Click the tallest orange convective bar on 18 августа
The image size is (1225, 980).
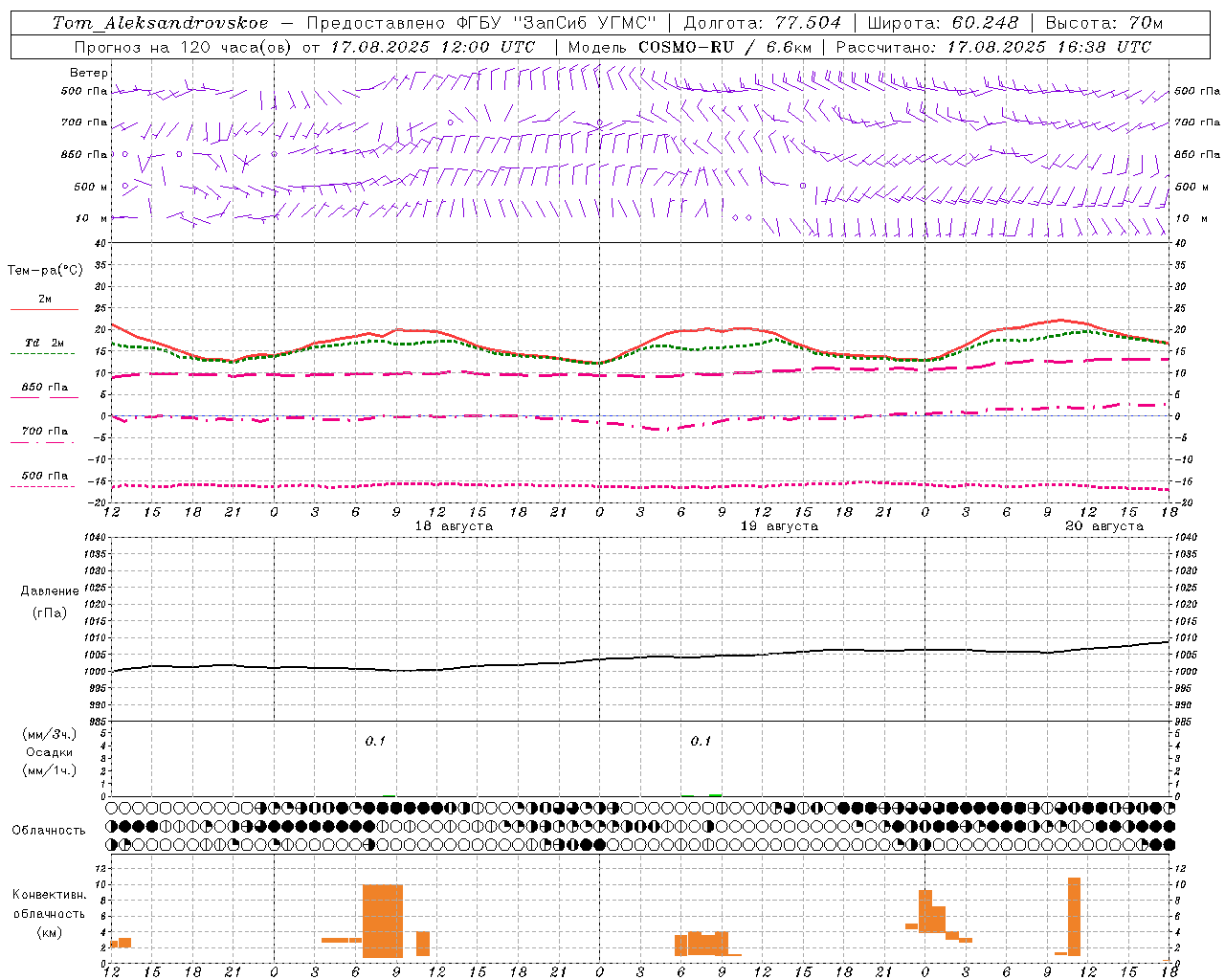click(x=383, y=921)
